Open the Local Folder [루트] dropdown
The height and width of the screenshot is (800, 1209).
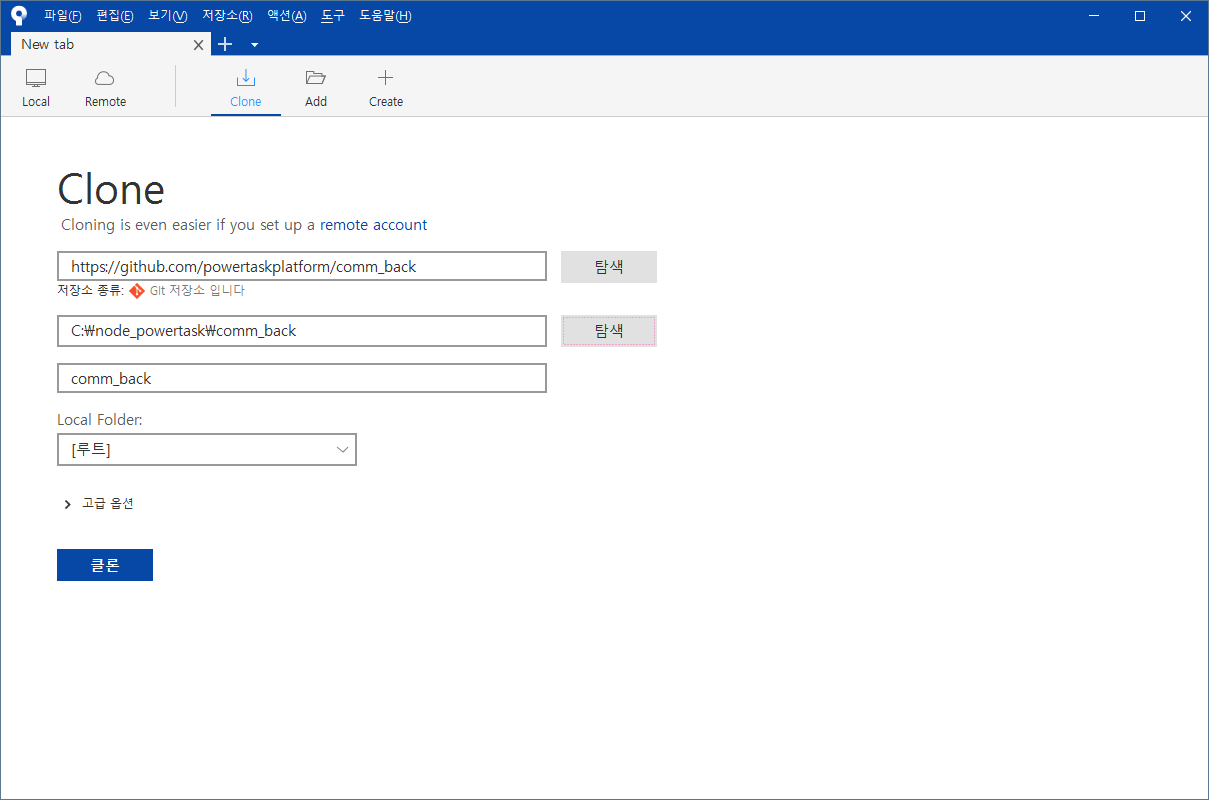(207, 450)
